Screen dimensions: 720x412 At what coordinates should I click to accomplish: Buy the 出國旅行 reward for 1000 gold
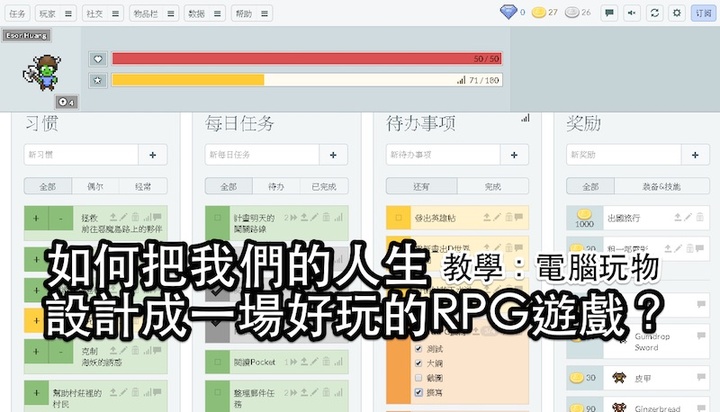584,218
